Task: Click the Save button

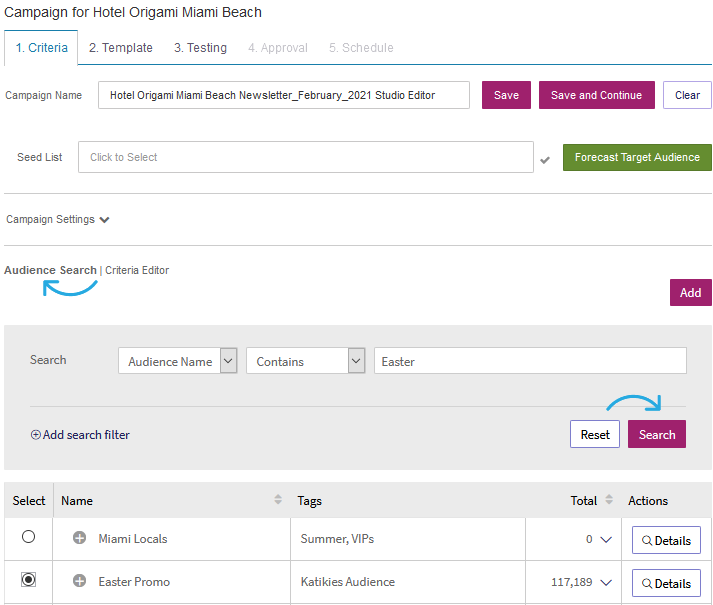Action: click(506, 95)
